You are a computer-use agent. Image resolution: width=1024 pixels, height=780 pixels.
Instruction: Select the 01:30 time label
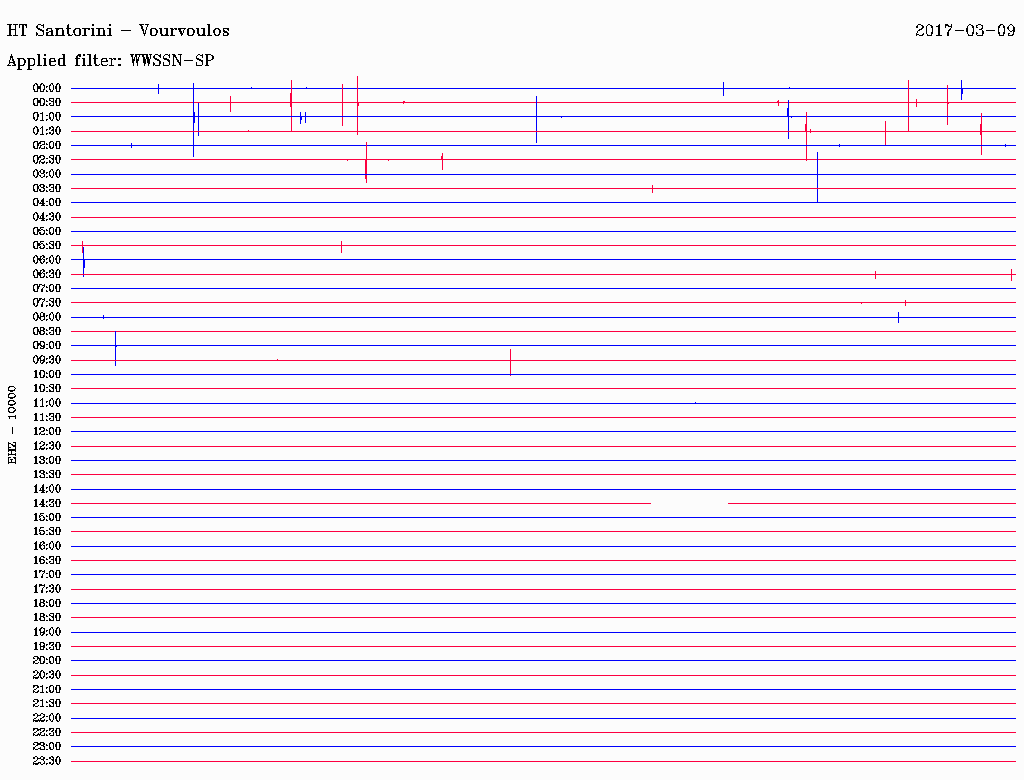(47, 131)
